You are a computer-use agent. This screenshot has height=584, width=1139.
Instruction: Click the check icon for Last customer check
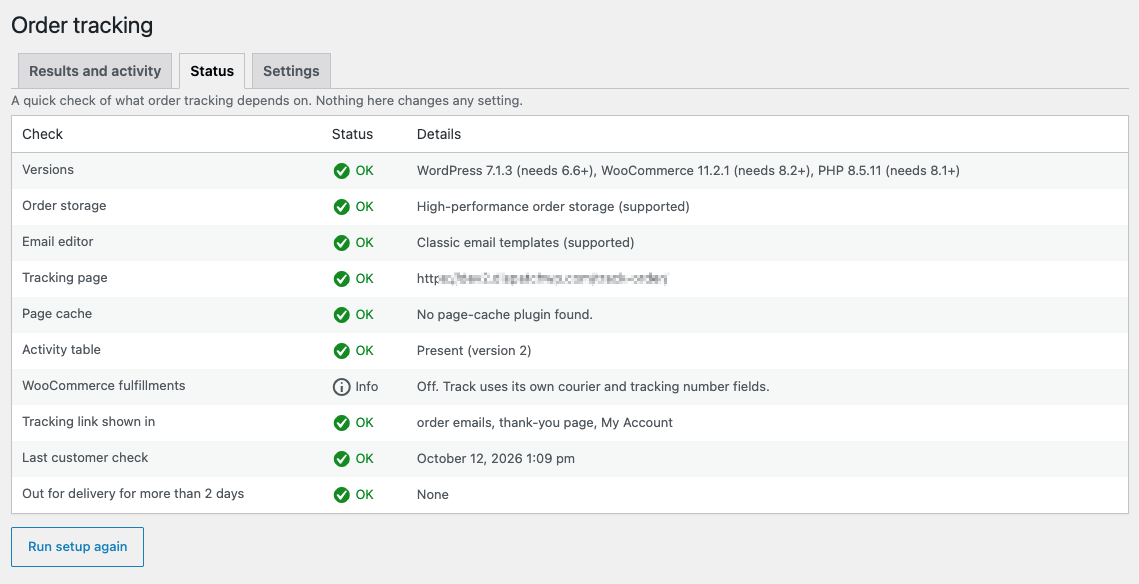pyautogui.click(x=341, y=459)
